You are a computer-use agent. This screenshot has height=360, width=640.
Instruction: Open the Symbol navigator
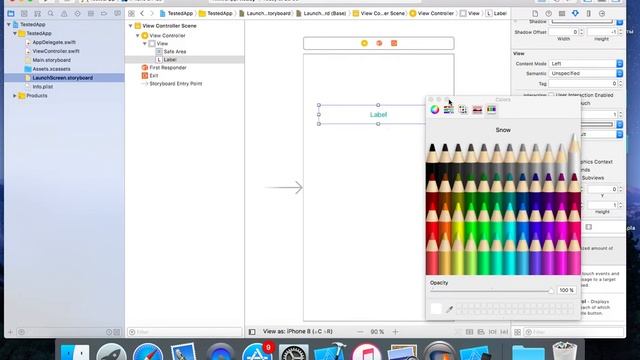tap(37, 13)
